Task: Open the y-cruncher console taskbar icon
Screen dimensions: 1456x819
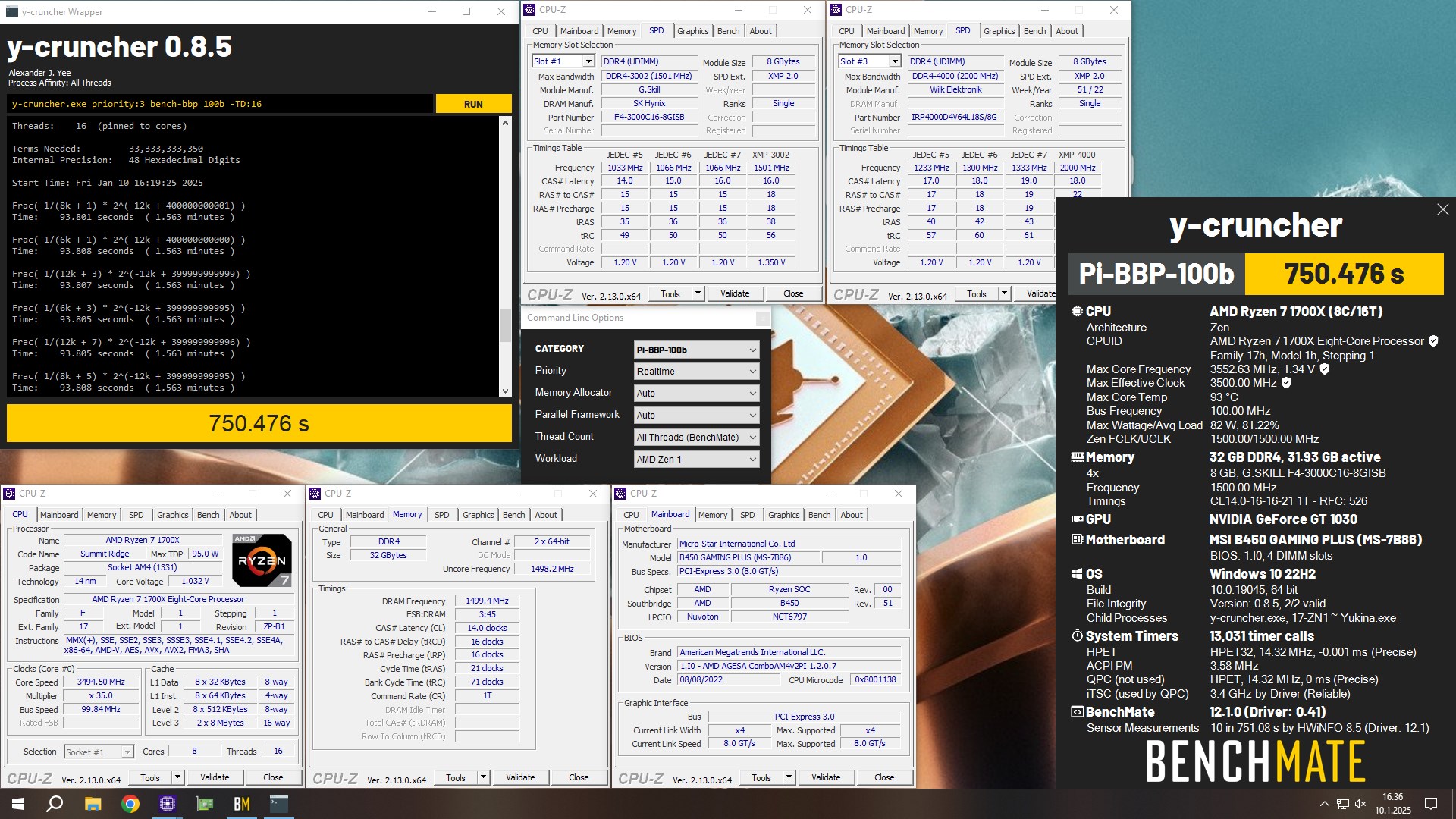Action: tap(279, 804)
